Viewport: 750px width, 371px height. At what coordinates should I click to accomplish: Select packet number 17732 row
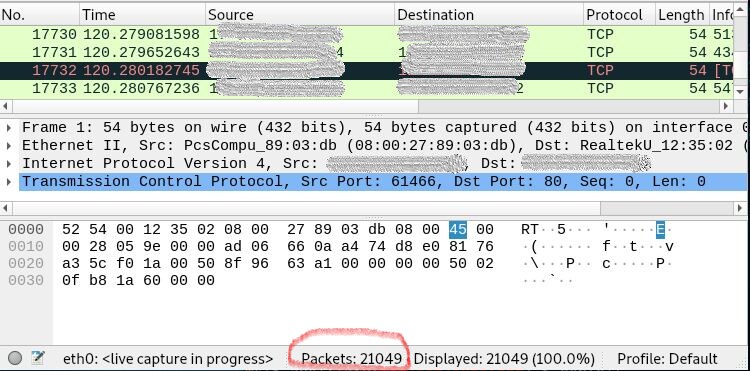pyautogui.click(x=367, y=70)
